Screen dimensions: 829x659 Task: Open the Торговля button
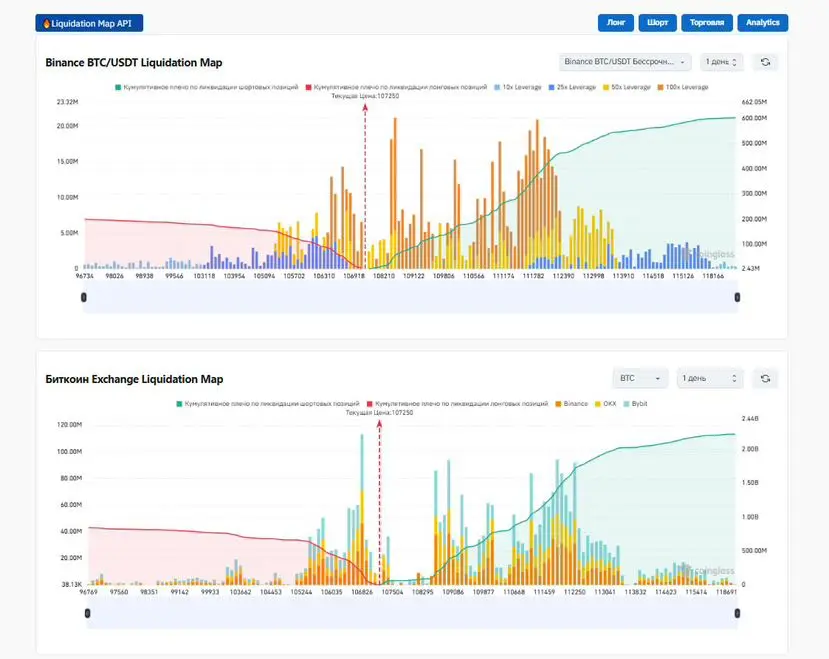pos(707,23)
